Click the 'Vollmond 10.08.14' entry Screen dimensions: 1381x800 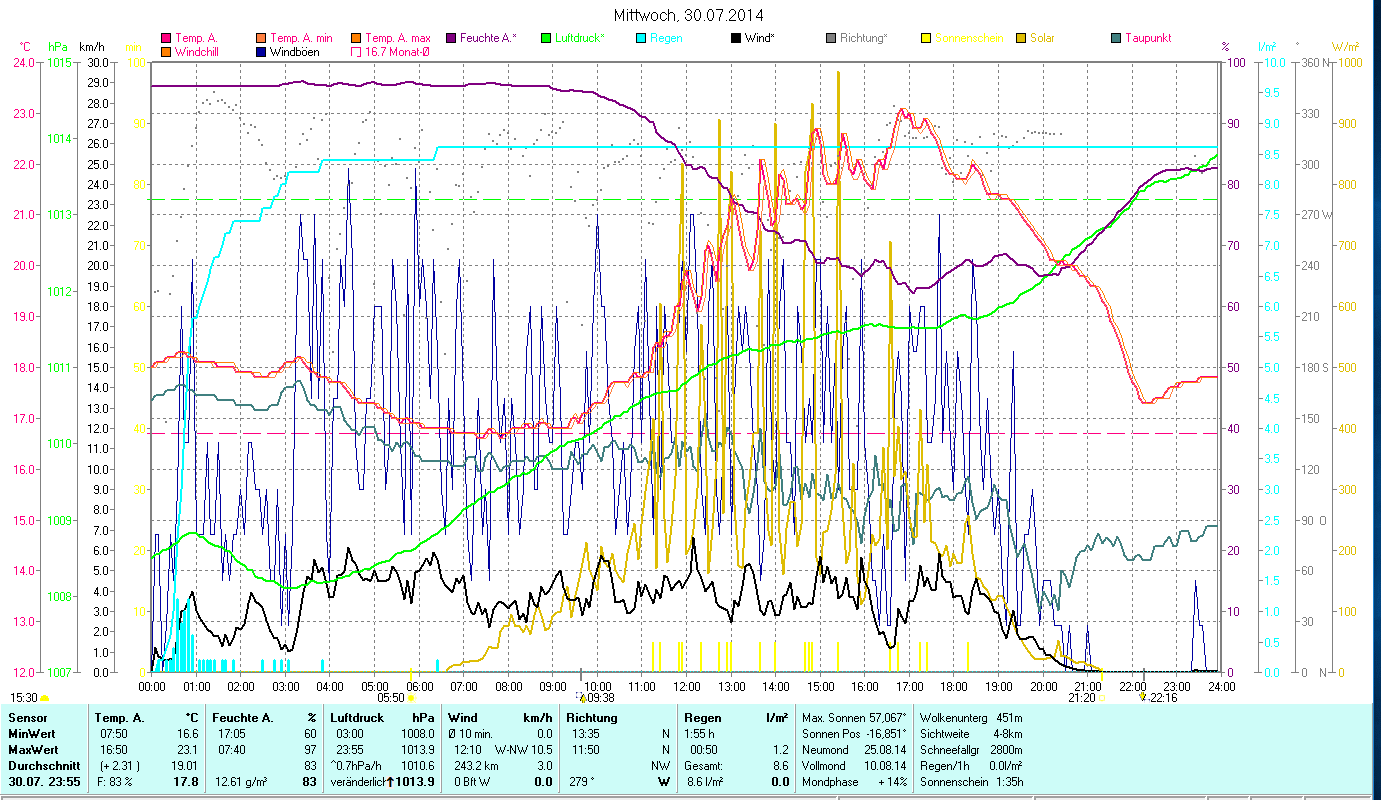854,766
